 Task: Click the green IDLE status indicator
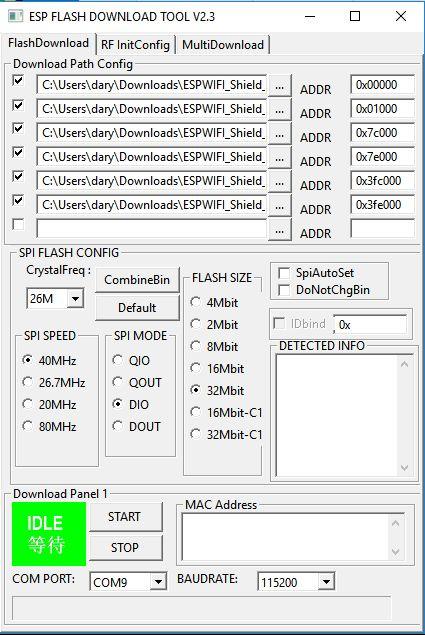coord(49,534)
